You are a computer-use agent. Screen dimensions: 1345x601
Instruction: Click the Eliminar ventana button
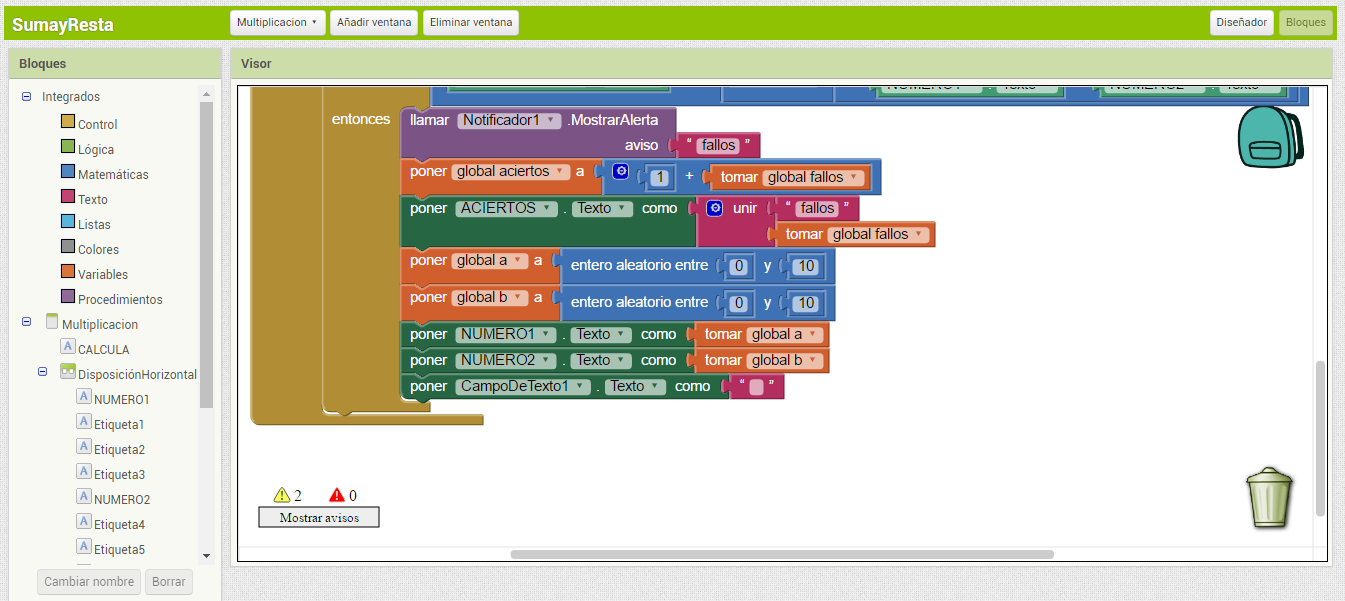pyautogui.click(x=471, y=22)
